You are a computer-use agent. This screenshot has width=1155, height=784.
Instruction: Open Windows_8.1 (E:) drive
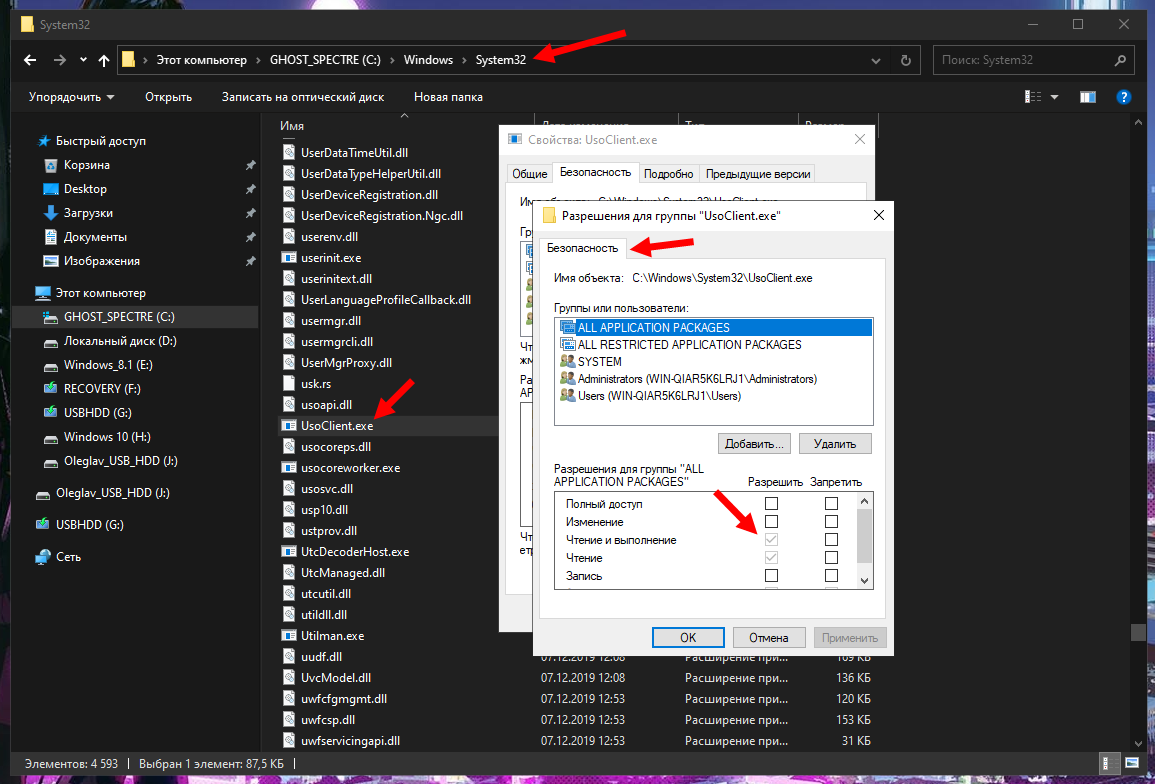click(x=108, y=365)
